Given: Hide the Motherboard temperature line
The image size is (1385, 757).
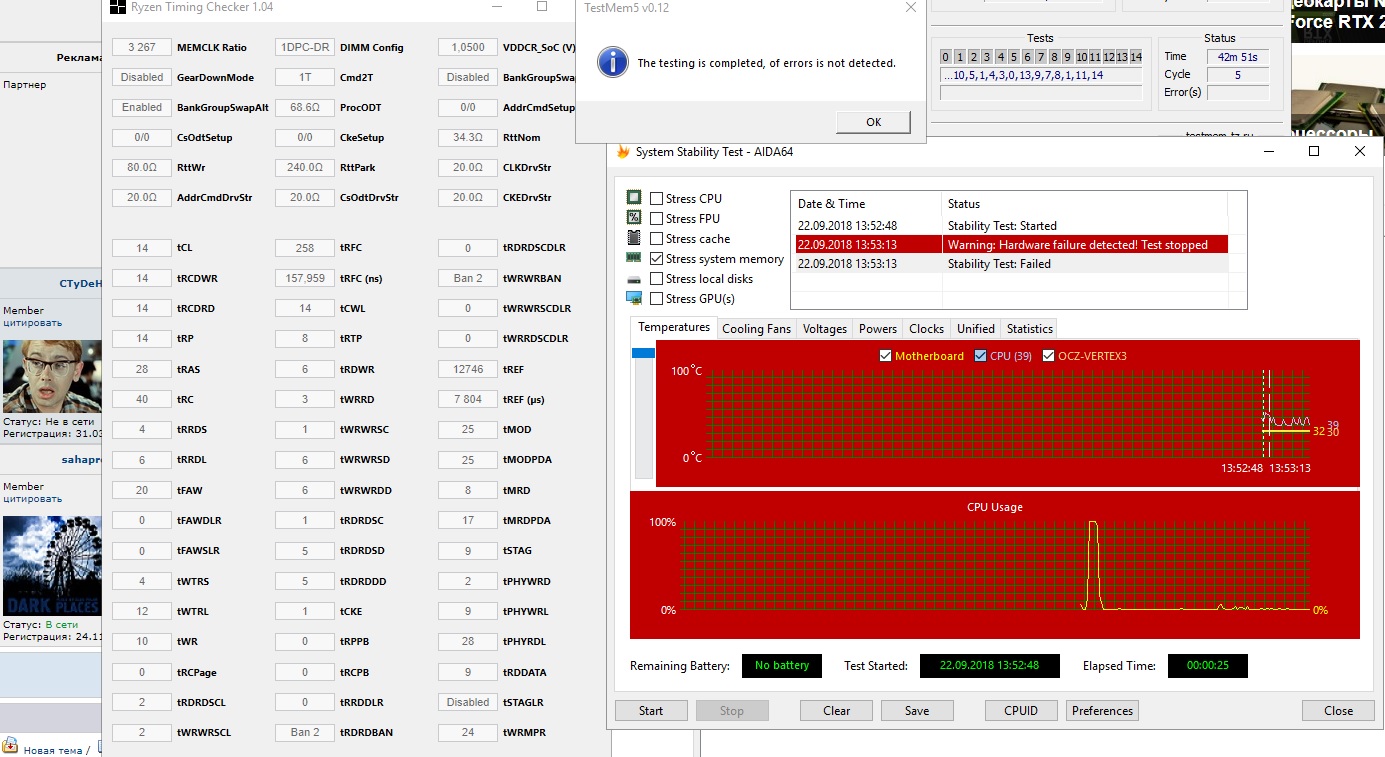Looking at the screenshot, I should [884, 356].
